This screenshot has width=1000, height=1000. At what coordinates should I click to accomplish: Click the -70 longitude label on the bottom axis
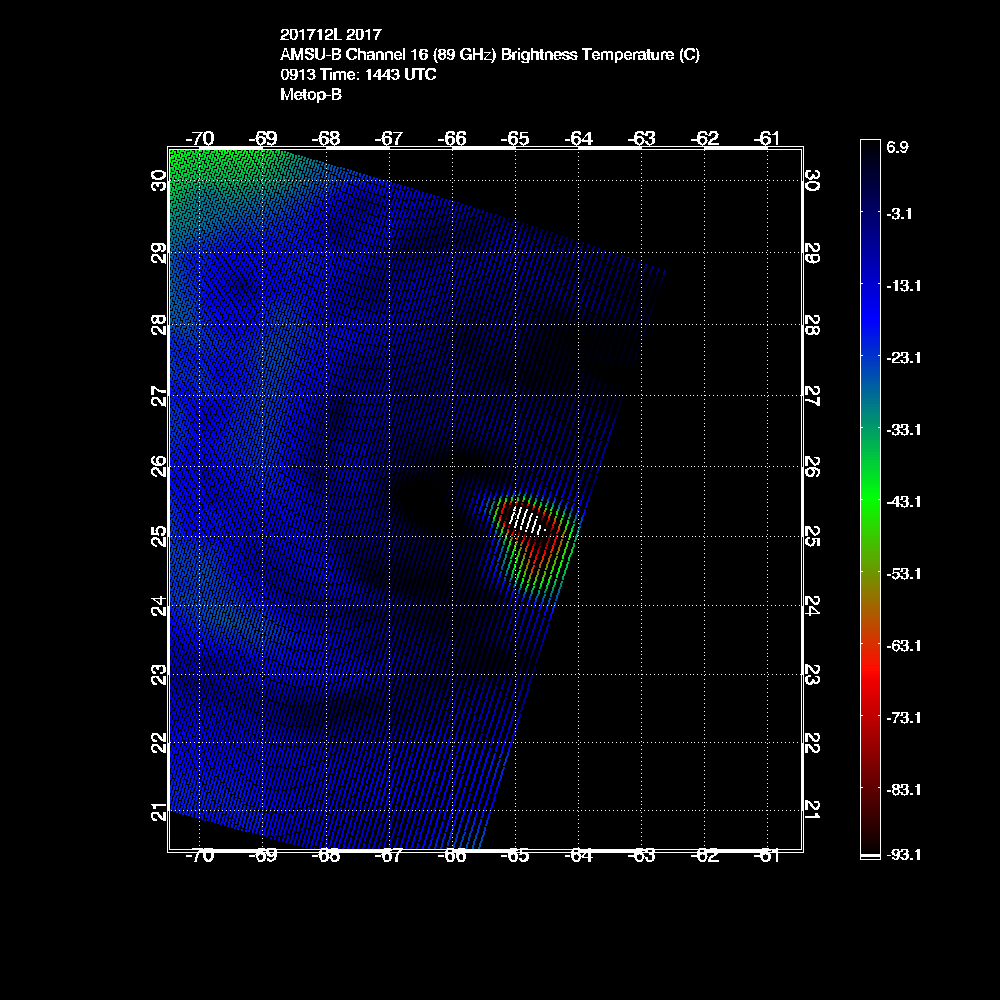point(201,856)
